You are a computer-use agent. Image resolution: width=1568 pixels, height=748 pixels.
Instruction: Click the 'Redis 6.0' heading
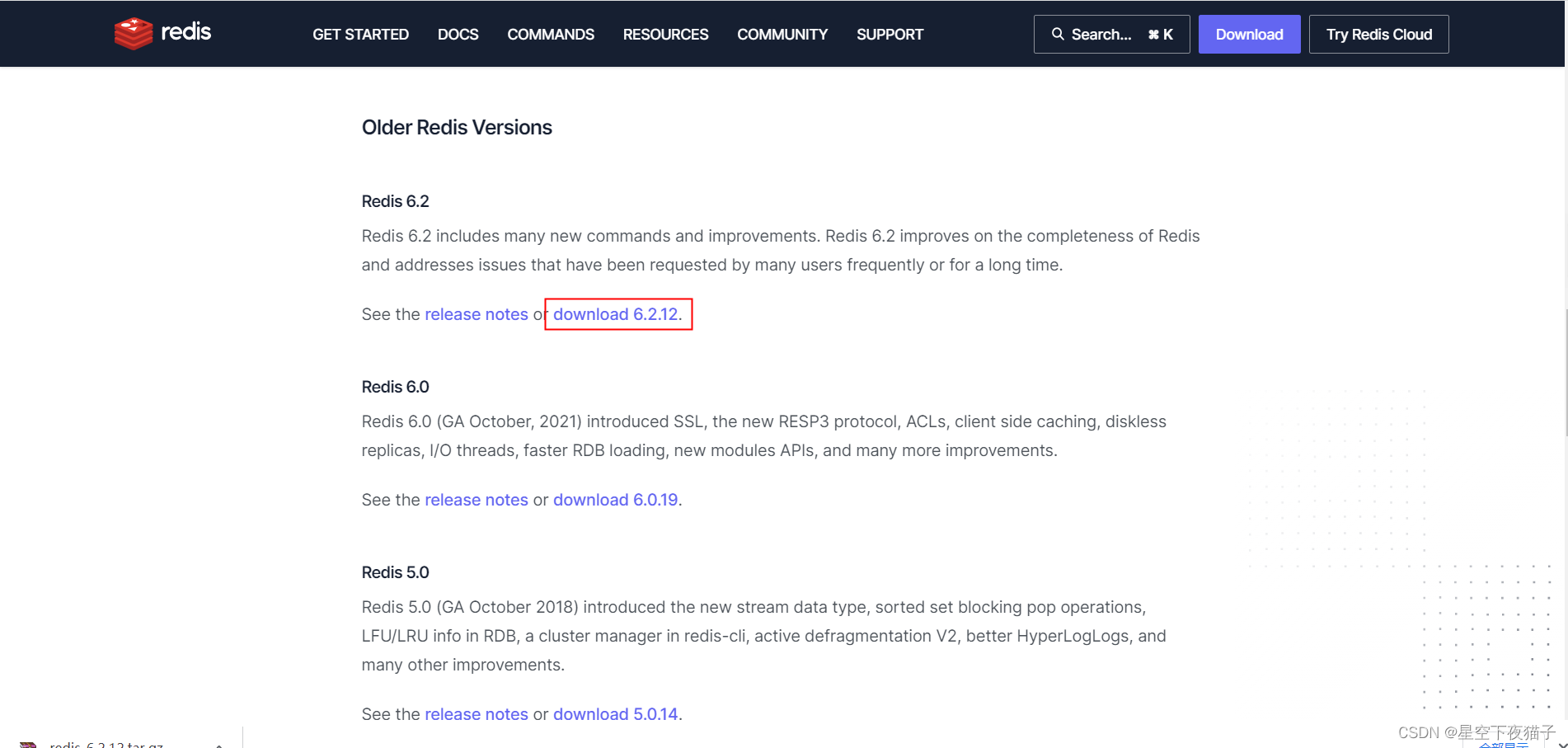coord(395,387)
